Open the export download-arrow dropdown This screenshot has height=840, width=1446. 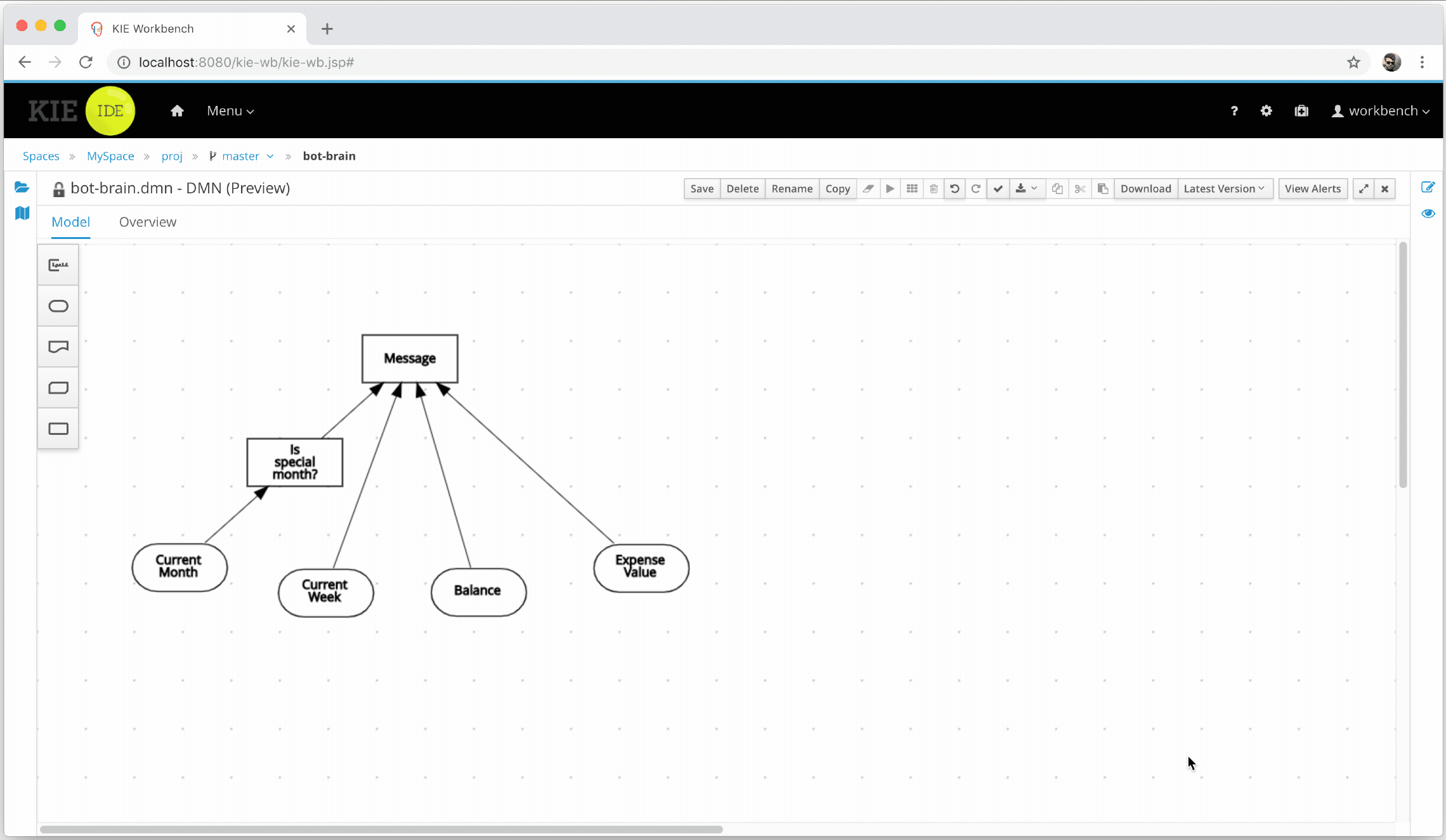pos(1026,189)
